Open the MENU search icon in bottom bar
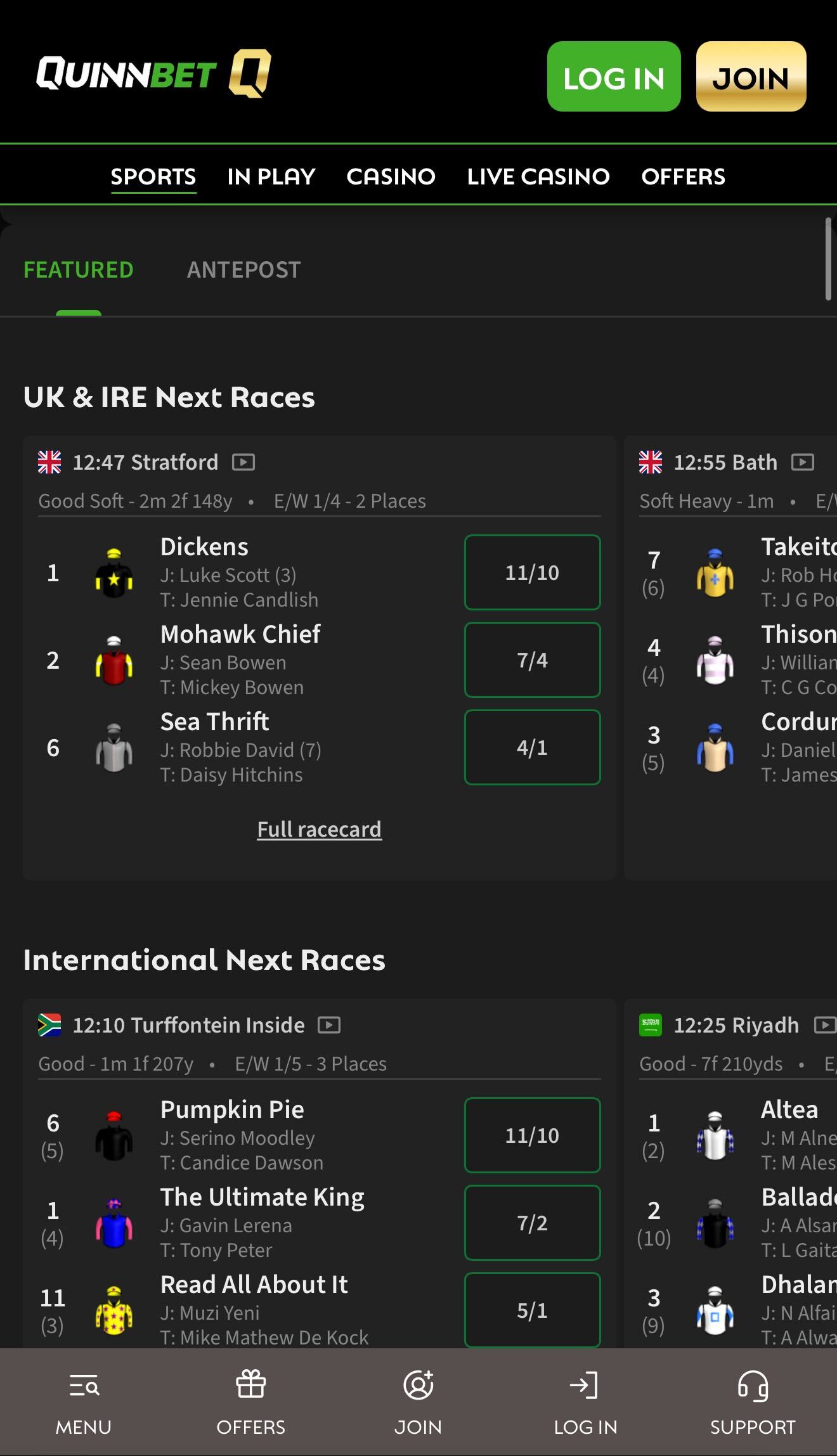Viewport: 837px width, 1456px height. tap(84, 1386)
